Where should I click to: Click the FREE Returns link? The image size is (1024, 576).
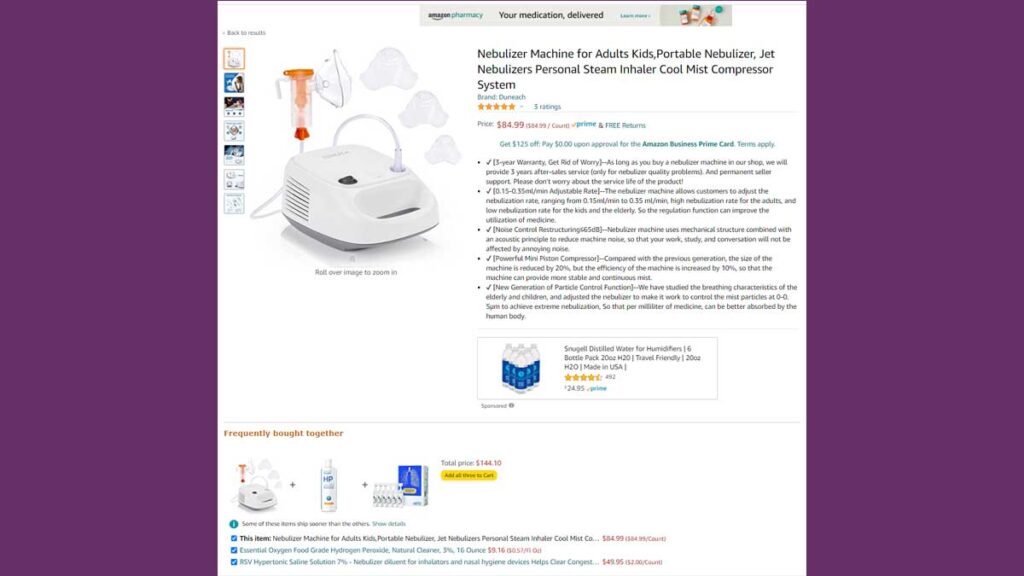(x=625, y=125)
